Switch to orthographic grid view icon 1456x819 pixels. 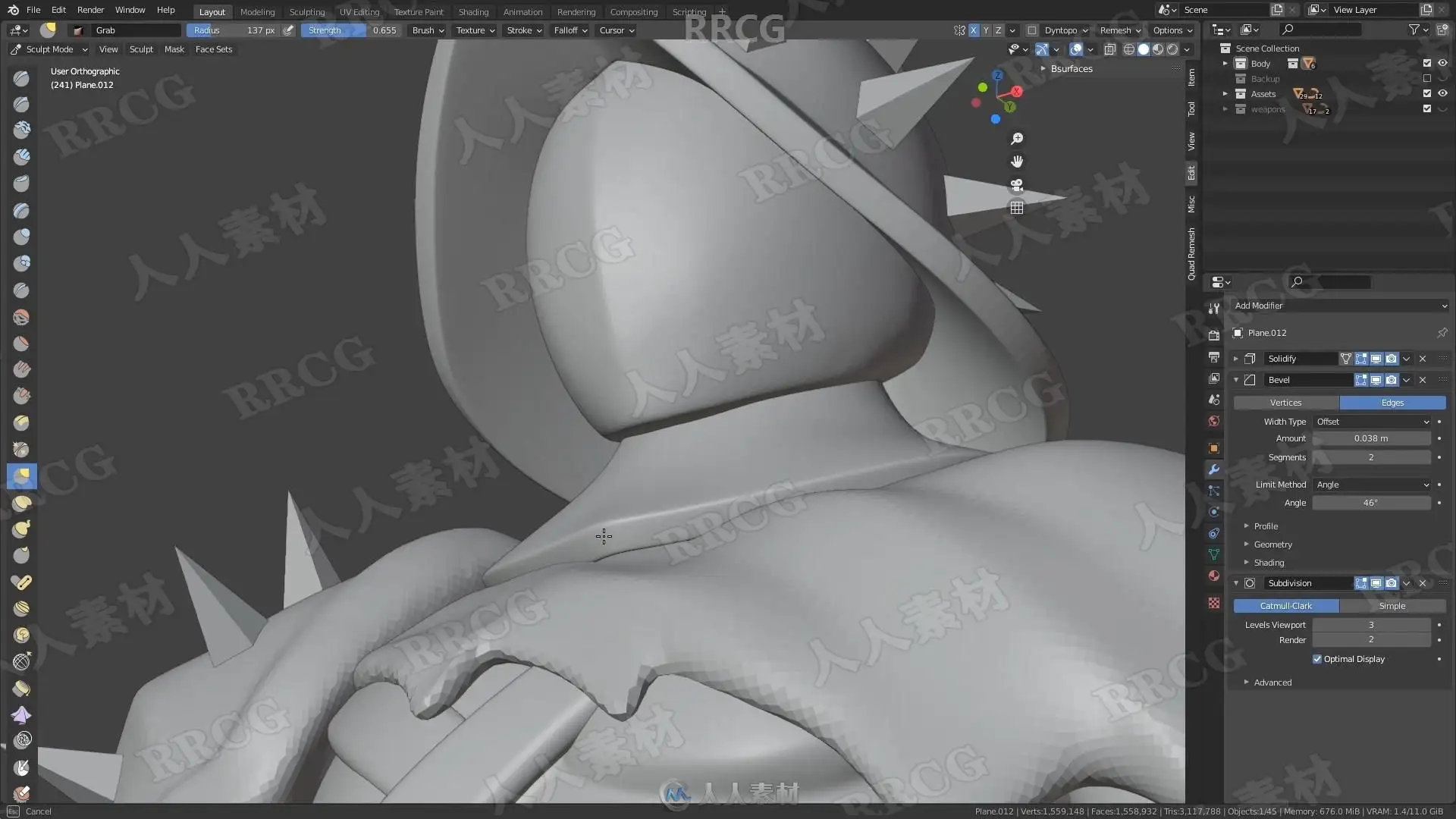(1017, 208)
